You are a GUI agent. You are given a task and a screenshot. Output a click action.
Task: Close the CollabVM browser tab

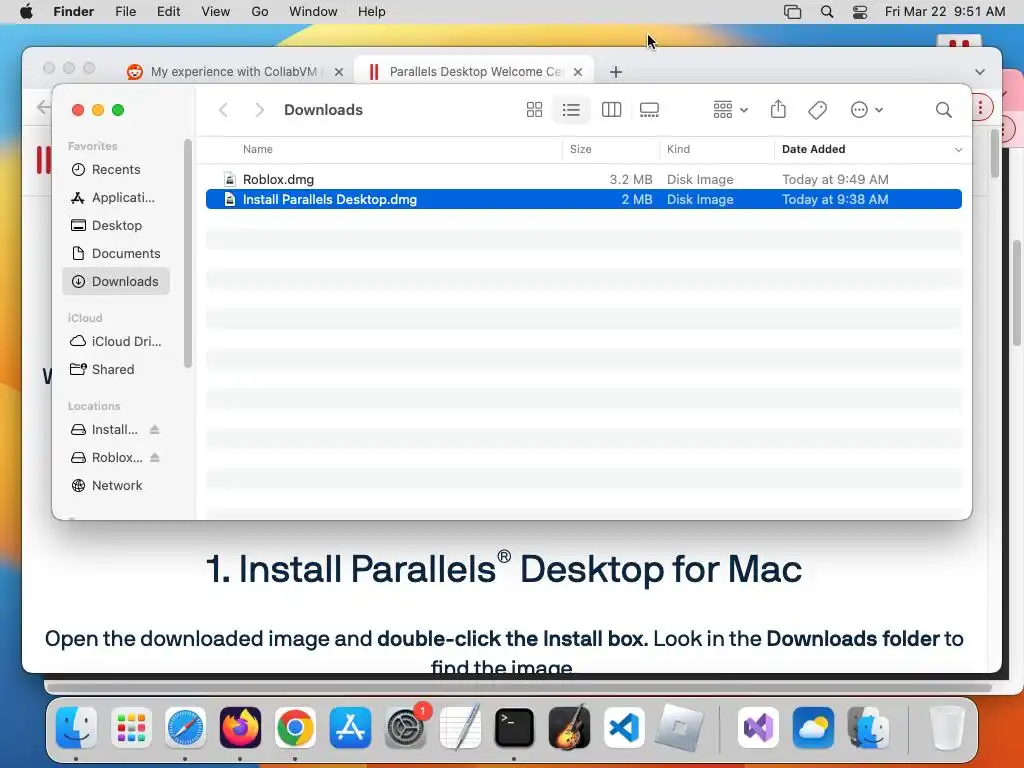tap(339, 72)
